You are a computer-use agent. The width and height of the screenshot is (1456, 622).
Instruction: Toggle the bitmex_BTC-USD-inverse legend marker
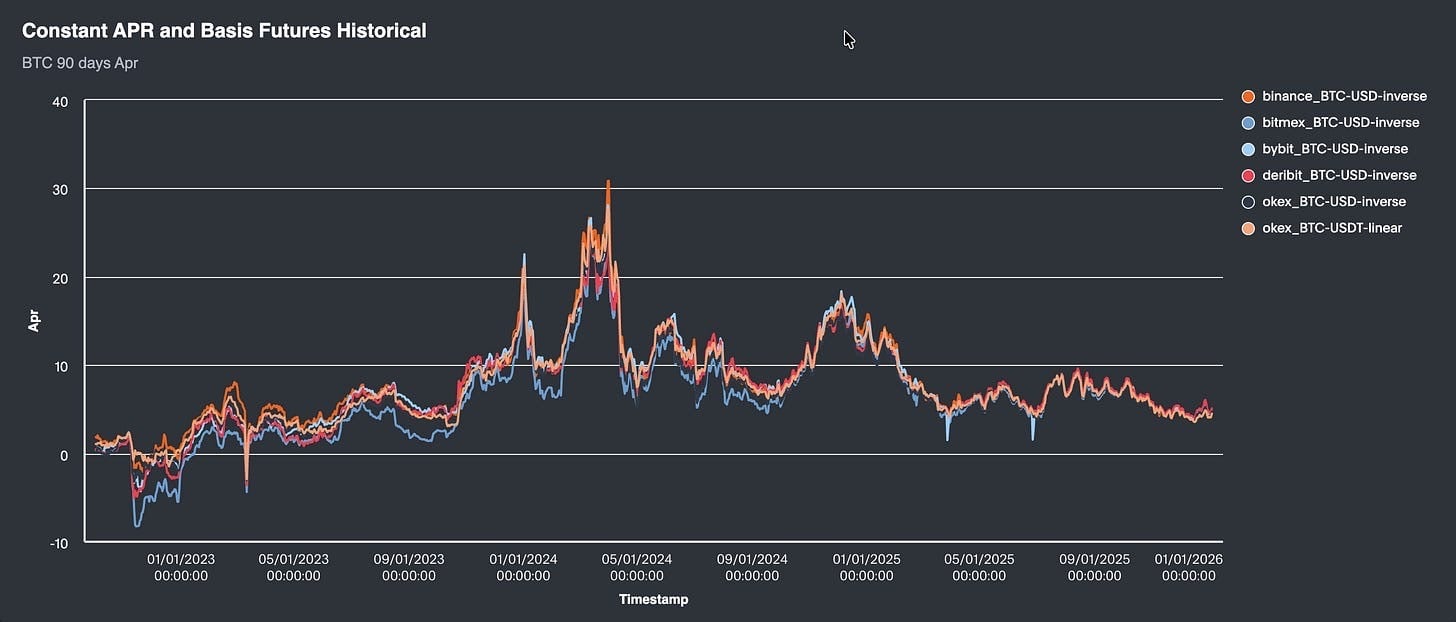1247,122
